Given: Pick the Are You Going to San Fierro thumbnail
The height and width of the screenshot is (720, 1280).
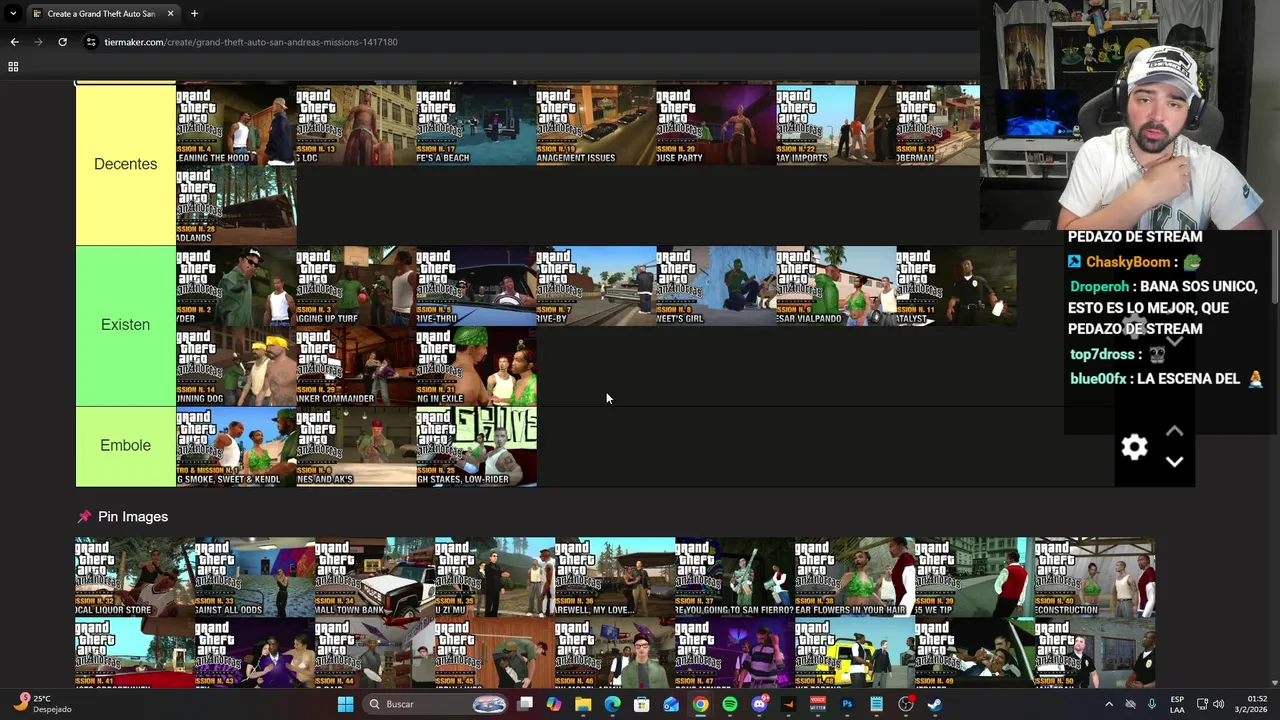Looking at the screenshot, I should (x=735, y=577).
